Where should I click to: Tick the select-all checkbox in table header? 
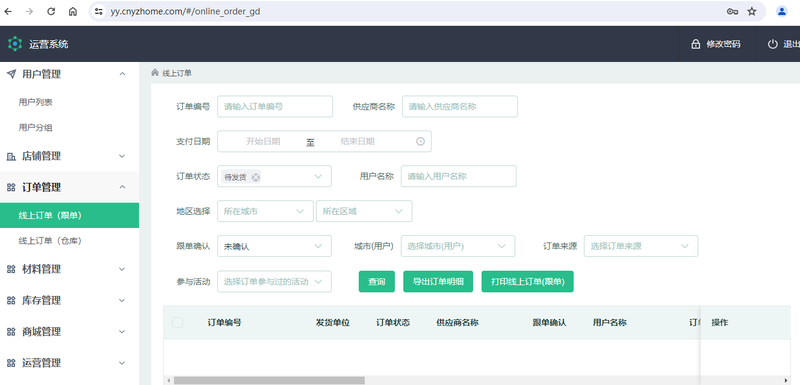(178, 322)
